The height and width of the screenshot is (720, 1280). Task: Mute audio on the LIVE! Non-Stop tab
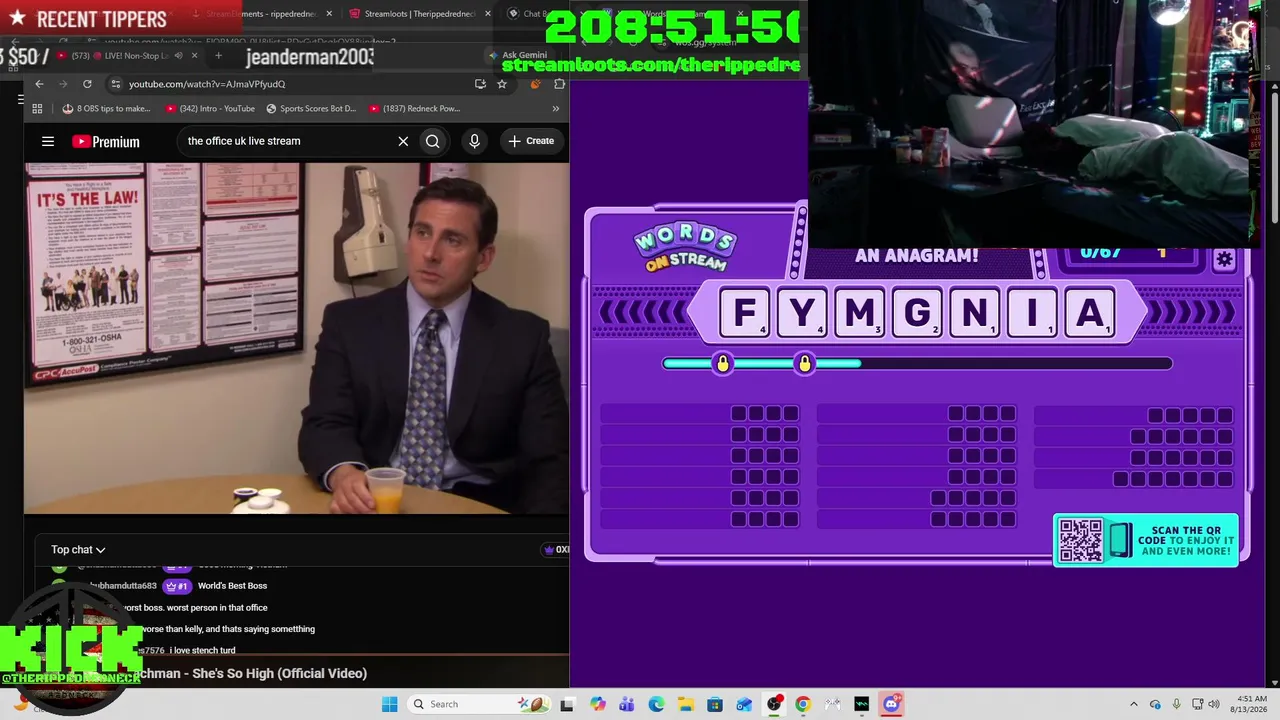coord(178,56)
